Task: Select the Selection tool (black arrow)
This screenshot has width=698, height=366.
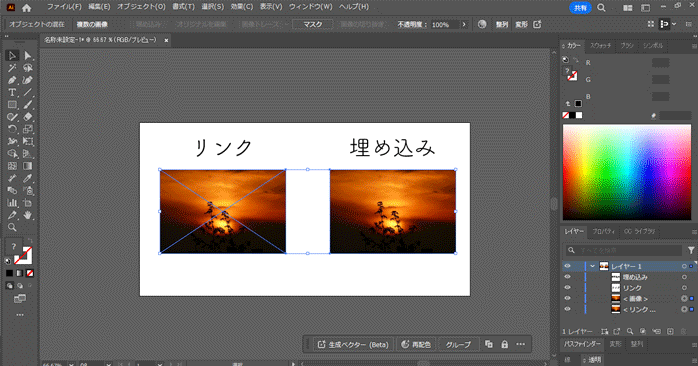Action: [12, 55]
